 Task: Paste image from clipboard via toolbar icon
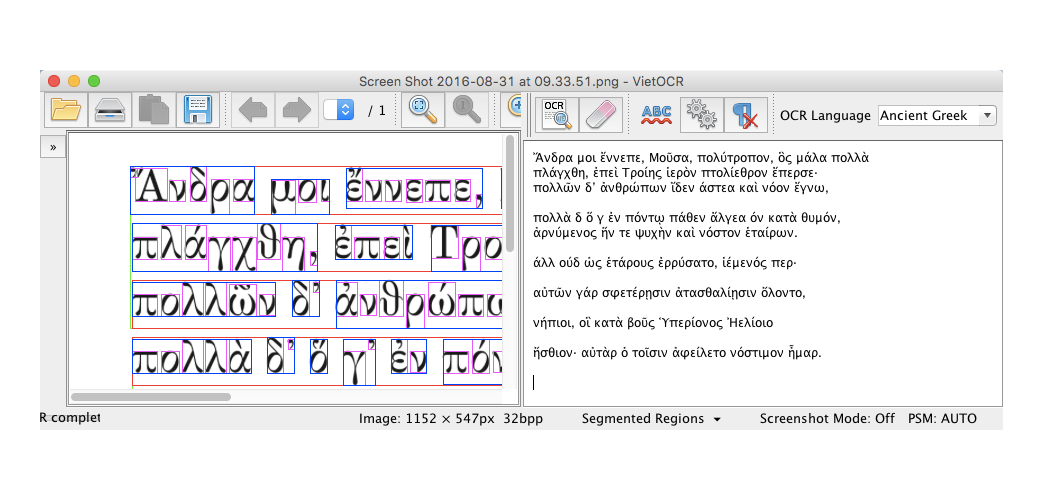(154, 110)
